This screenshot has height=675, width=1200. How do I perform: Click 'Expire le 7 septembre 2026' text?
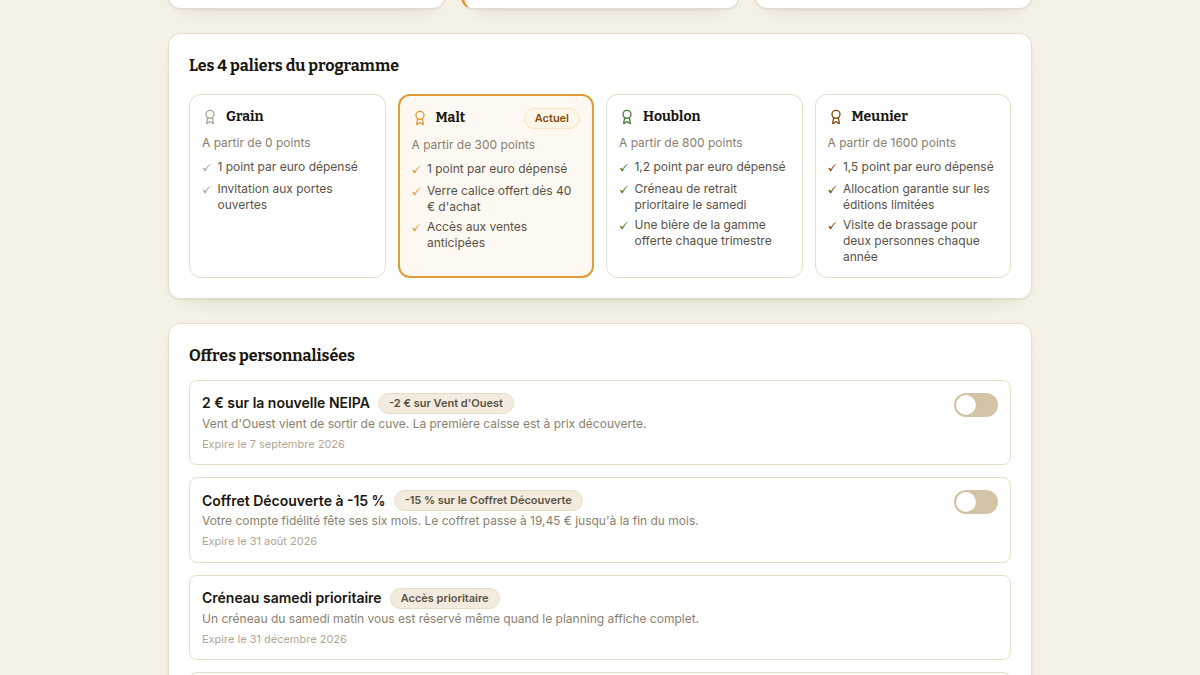[x=273, y=444]
